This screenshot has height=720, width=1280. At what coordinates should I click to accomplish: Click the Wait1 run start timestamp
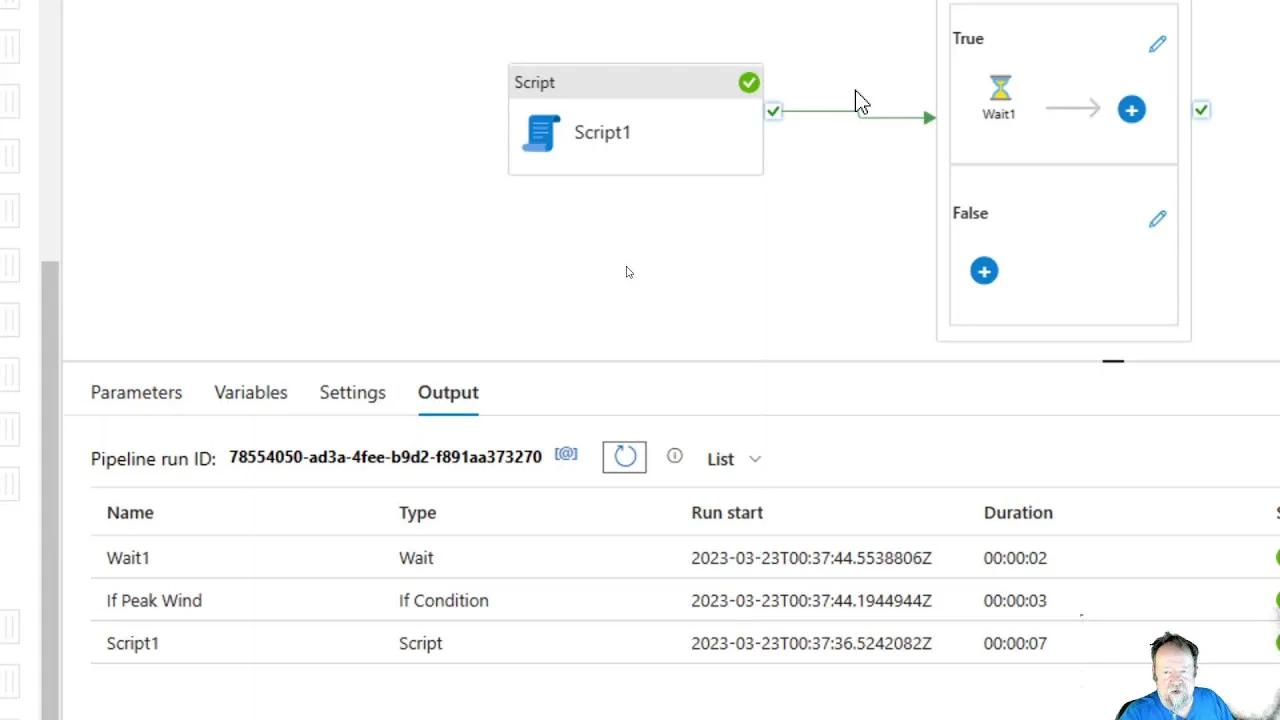click(811, 558)
